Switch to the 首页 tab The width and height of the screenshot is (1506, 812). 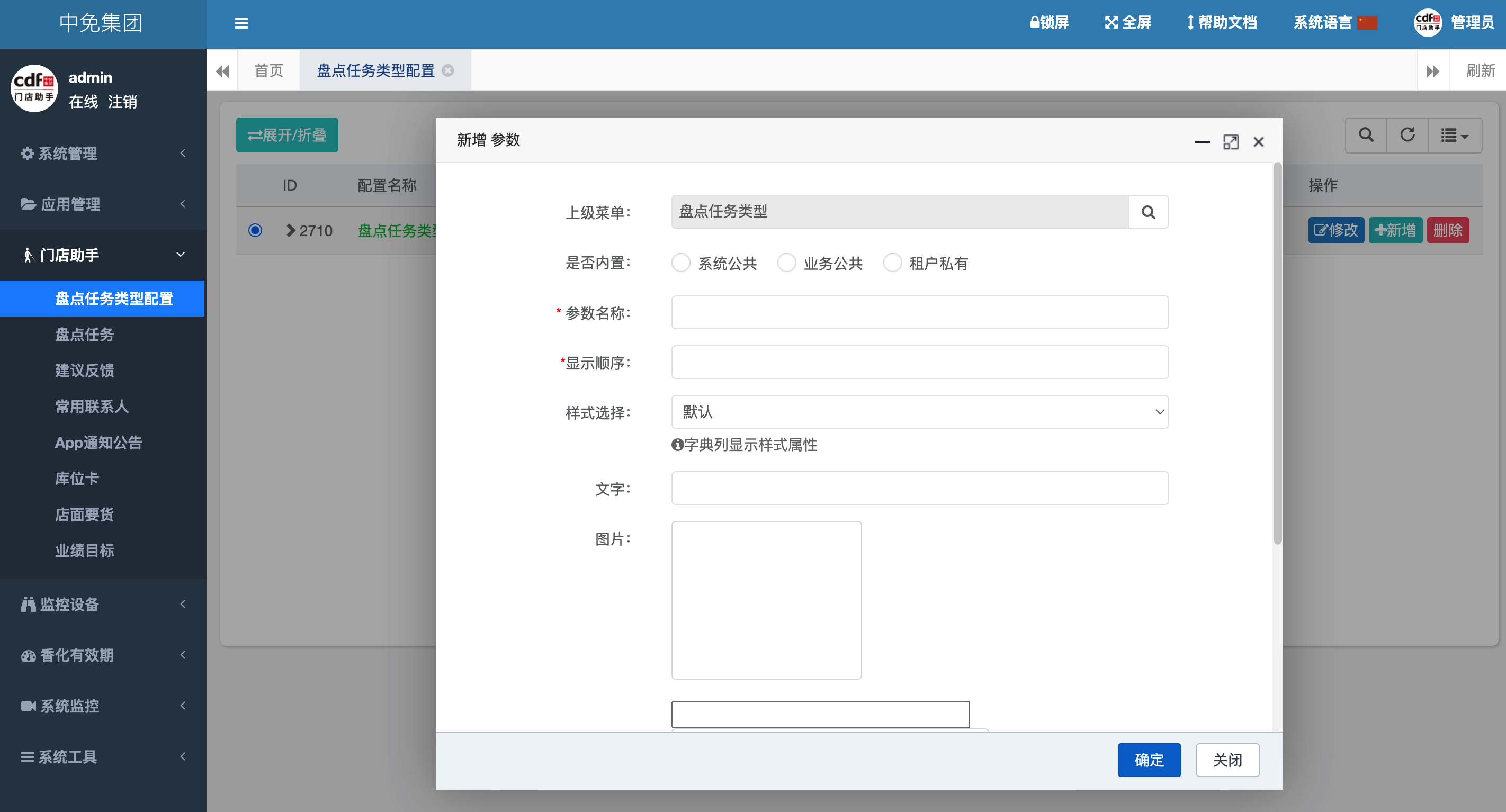click(x=269, y=71)
